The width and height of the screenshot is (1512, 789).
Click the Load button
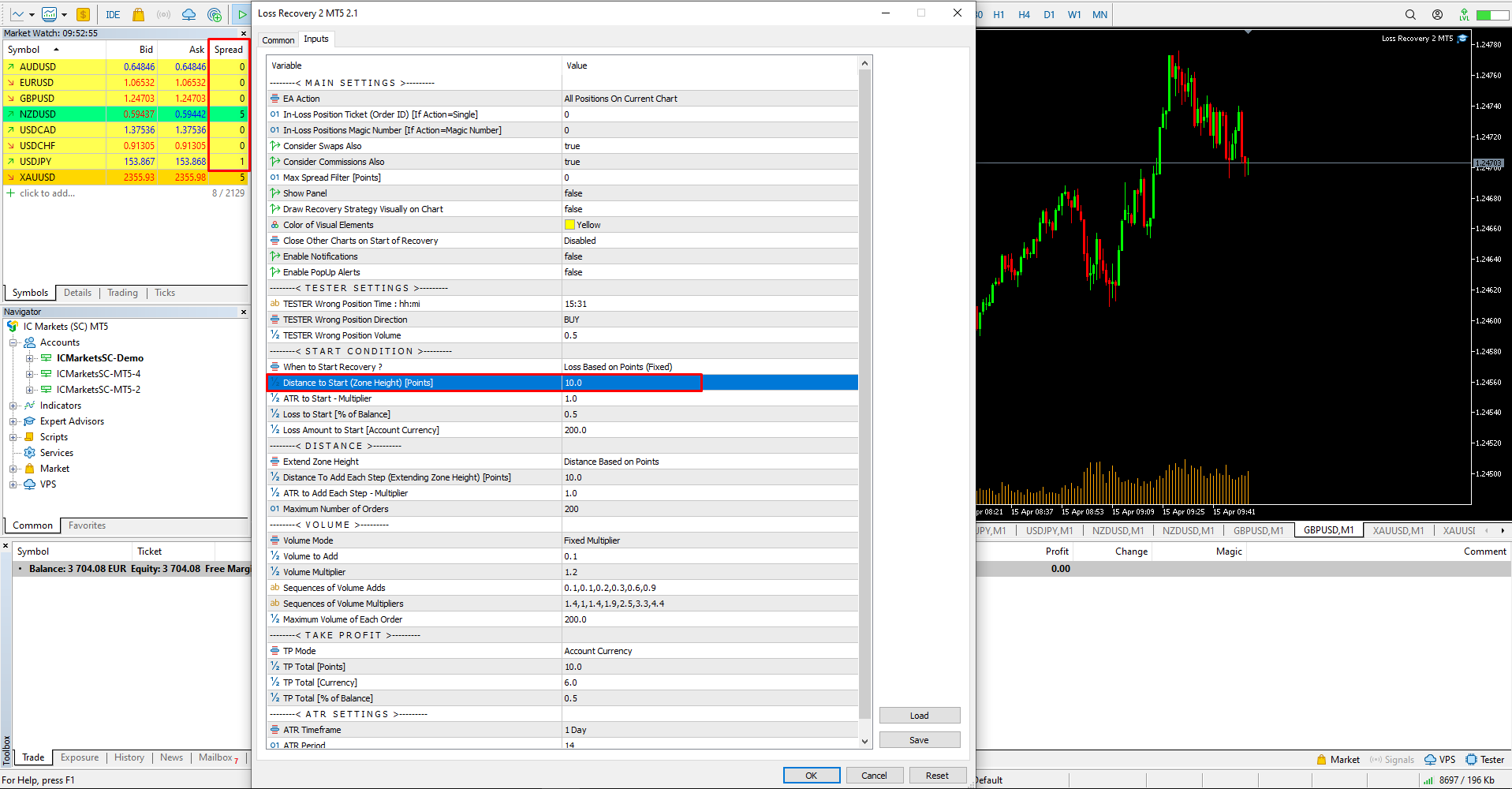pos(920,716)
